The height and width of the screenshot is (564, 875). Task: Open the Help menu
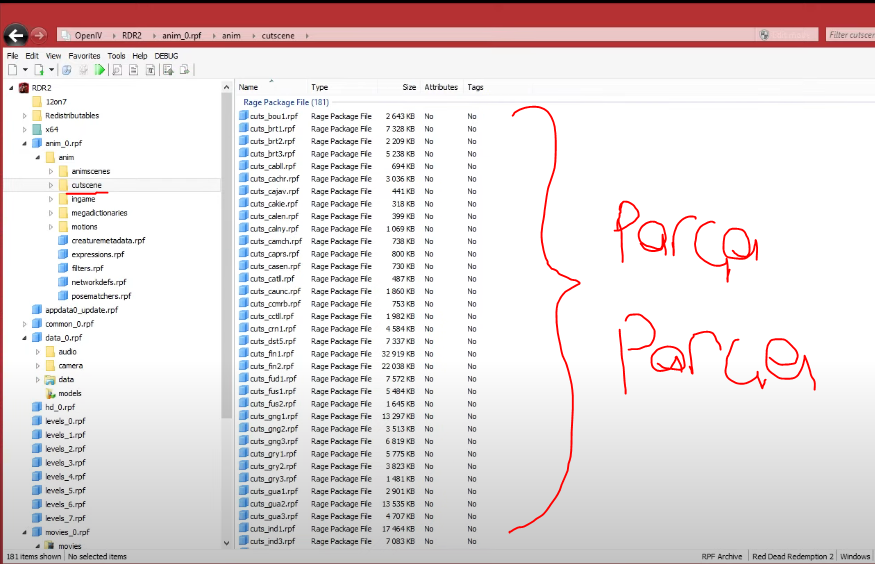[x=140, y=56]
